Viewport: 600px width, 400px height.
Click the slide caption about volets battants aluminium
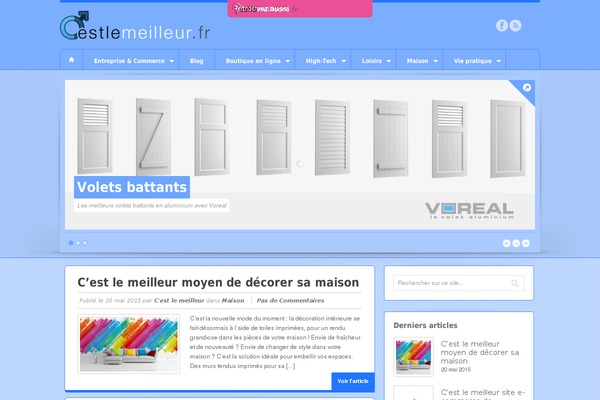tap(152, 206)
